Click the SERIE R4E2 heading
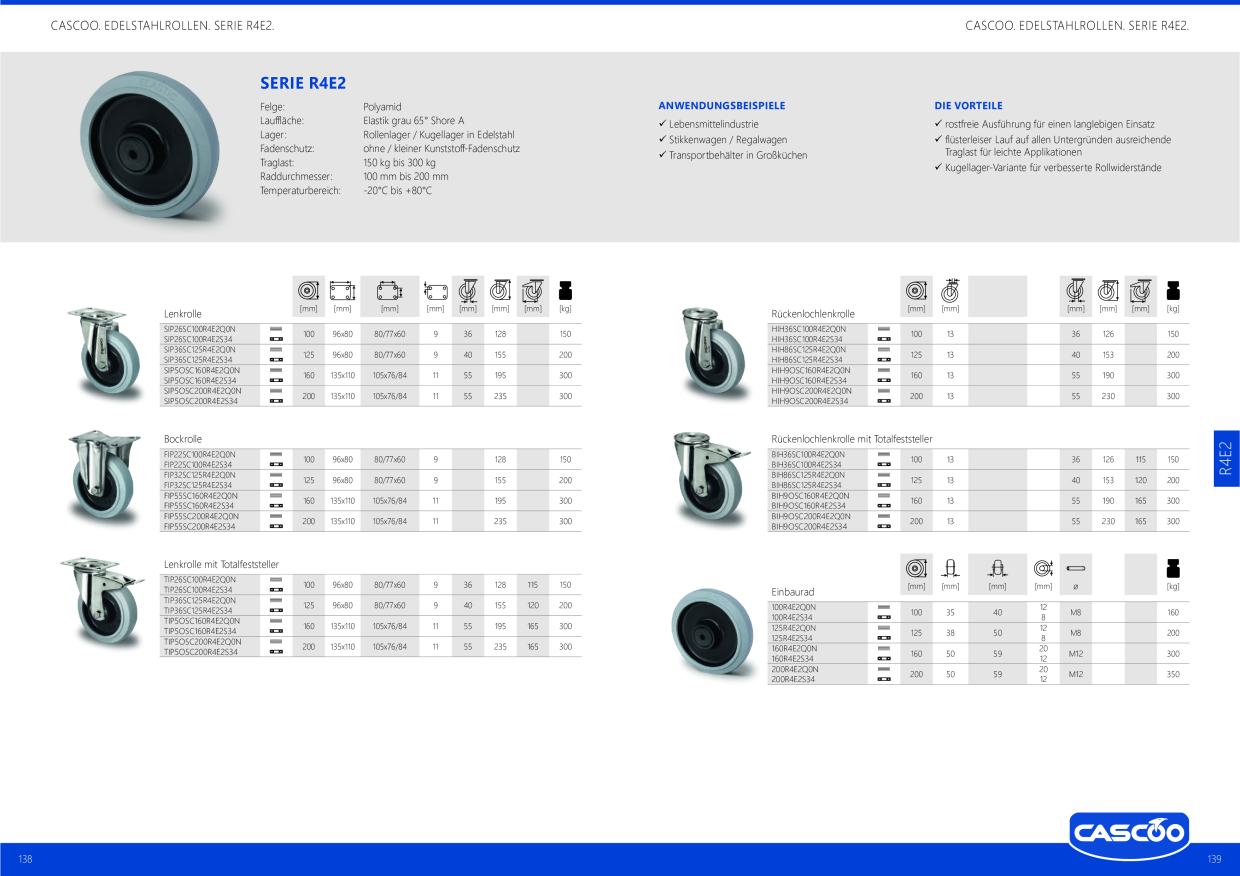 click(x=303, y=84)
